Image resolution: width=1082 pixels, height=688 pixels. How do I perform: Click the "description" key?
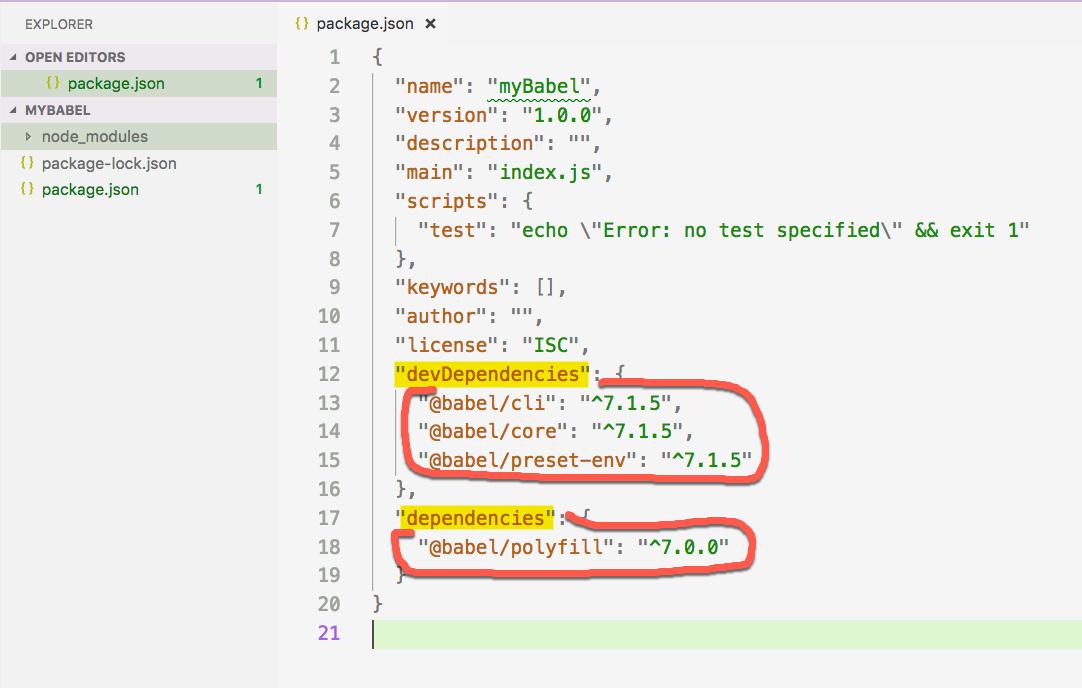pyautogui.click(x=470, y=144)
